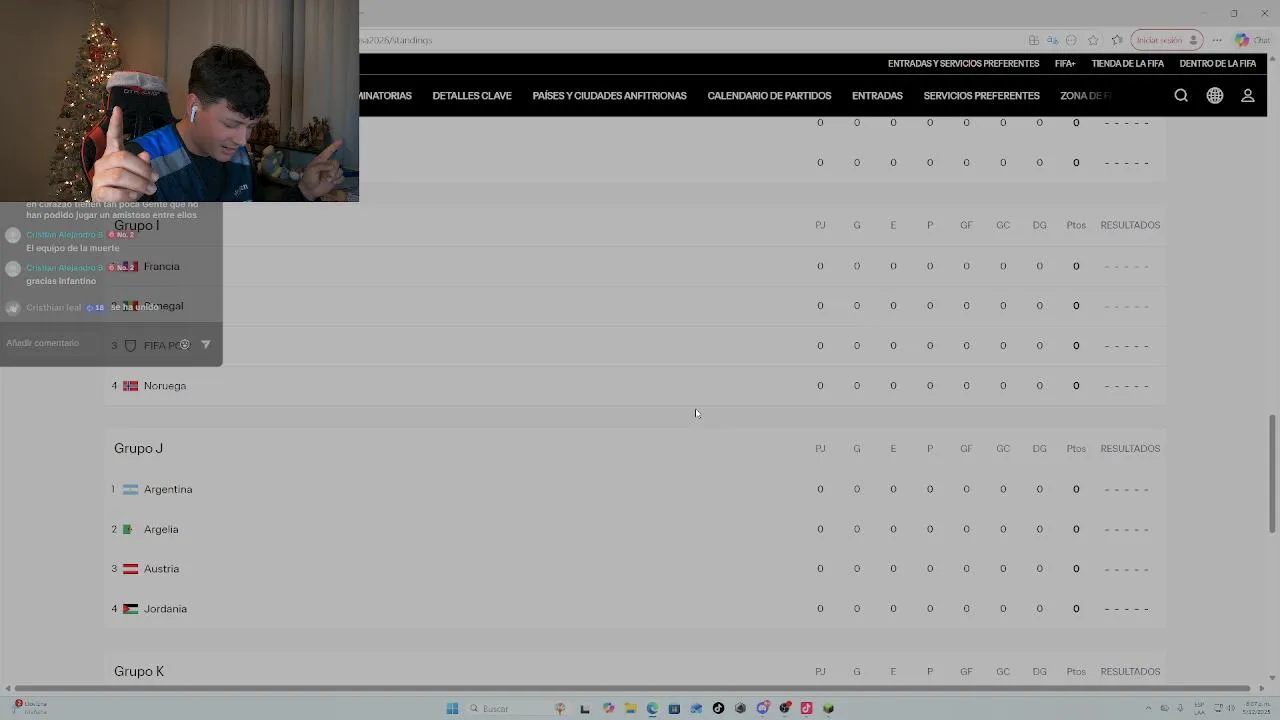This screenshot has height=720, width=1280.
Task: Click the Ptos header in Grupo J
Action: click(1076, 448)
